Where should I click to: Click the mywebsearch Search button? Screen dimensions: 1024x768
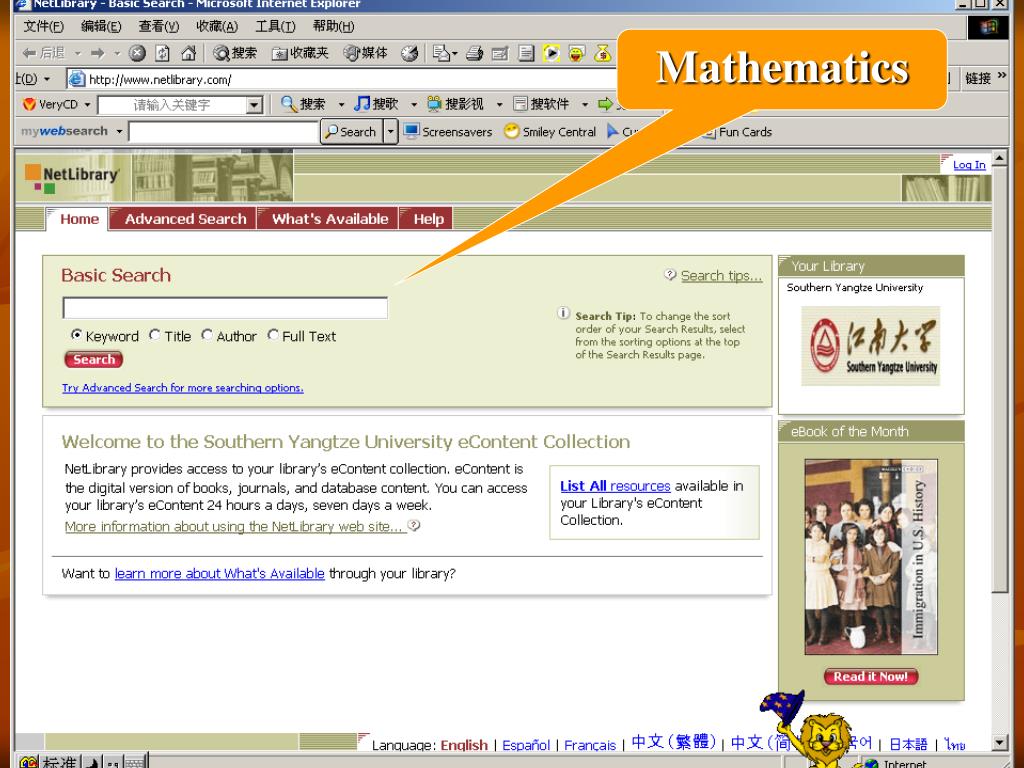(351, 132)
